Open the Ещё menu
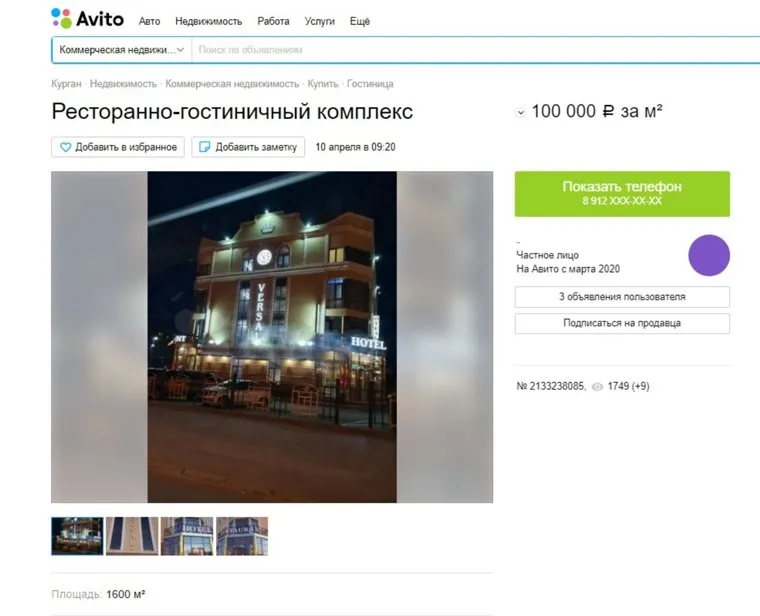The width and height of the screenshot is (760, 616). pos(360,21)
